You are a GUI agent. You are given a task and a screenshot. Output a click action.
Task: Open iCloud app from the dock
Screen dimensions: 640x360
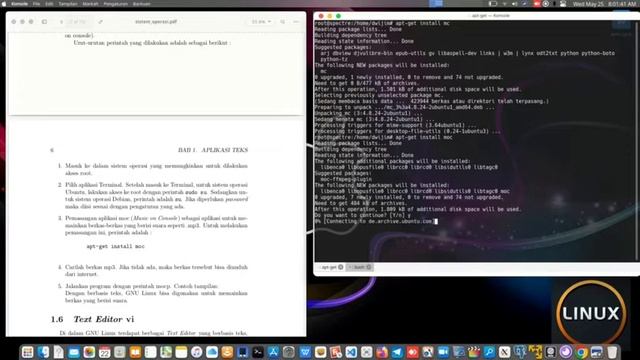212,352
